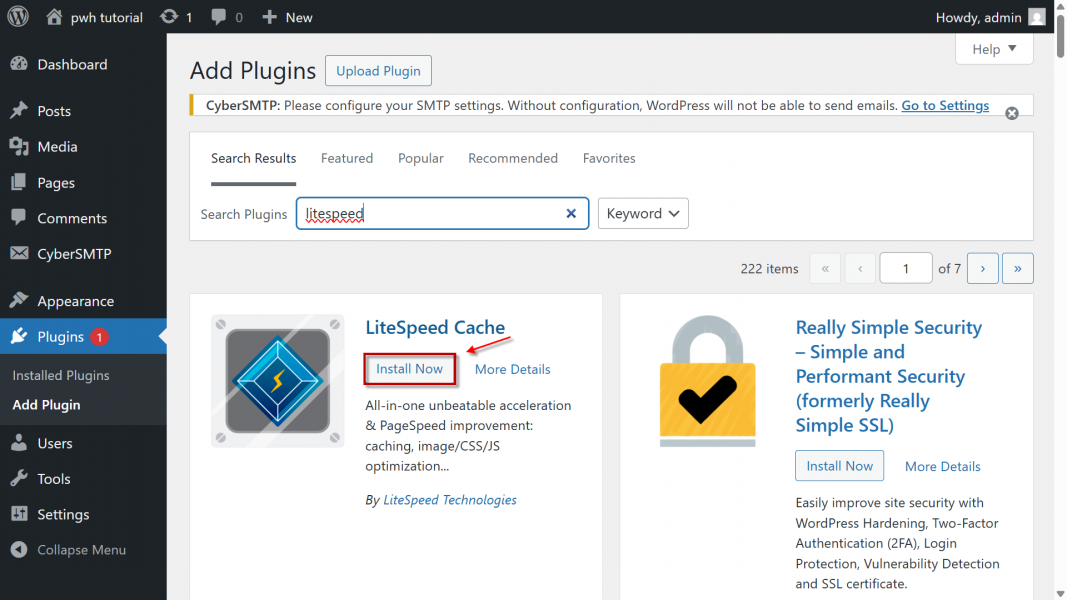Open Really Simple Security title link

pos(889,376)
